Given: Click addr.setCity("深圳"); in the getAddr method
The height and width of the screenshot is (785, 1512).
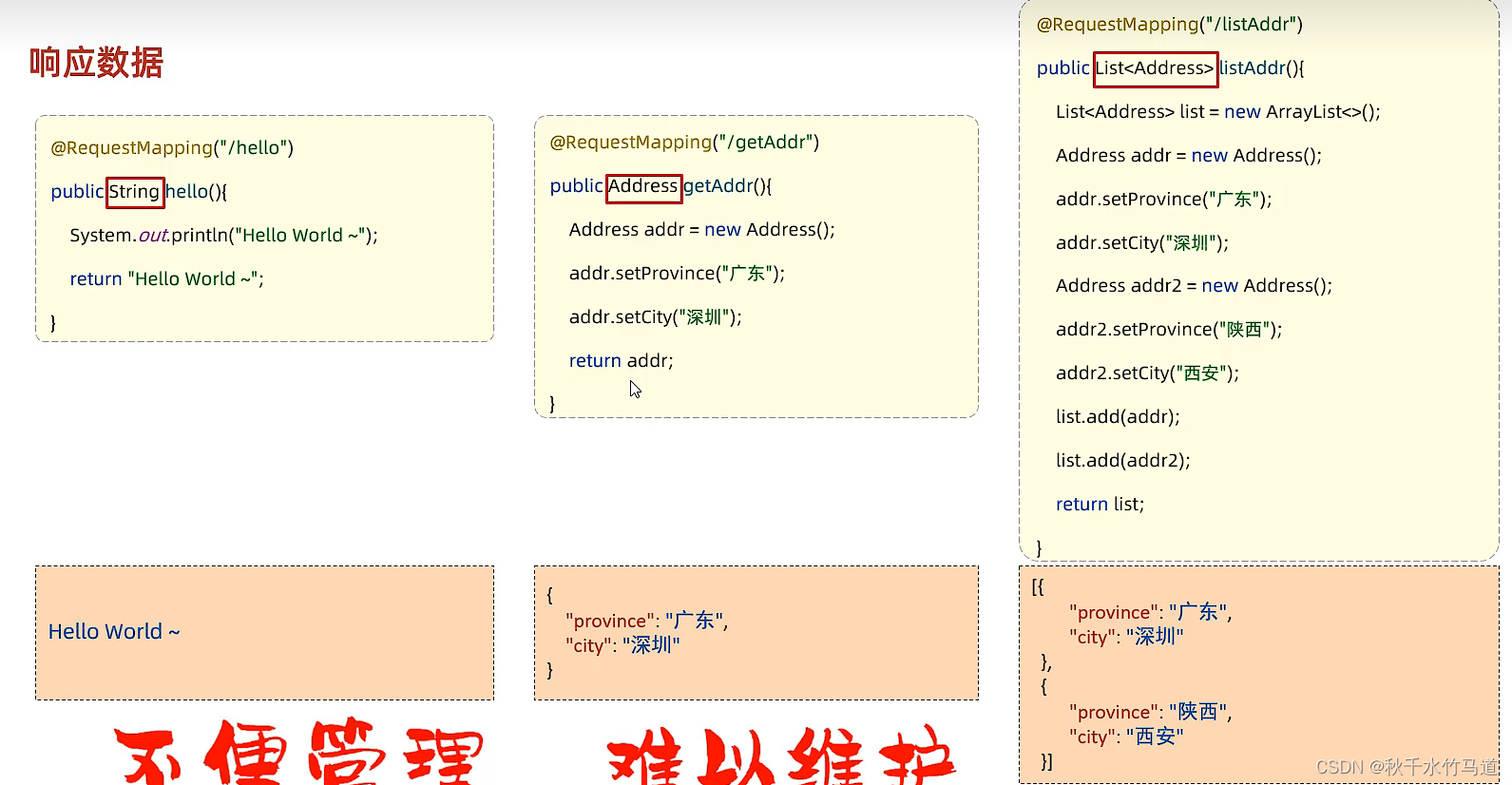Looking at the screenshot, I should point(655,317).
